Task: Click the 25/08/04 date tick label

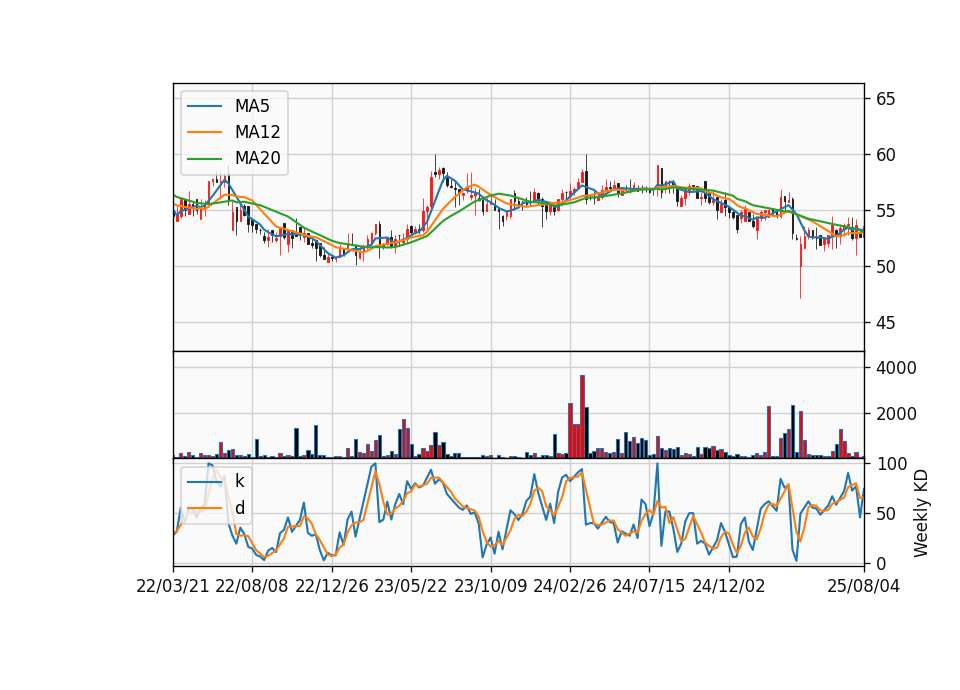Action: (864, 586)
